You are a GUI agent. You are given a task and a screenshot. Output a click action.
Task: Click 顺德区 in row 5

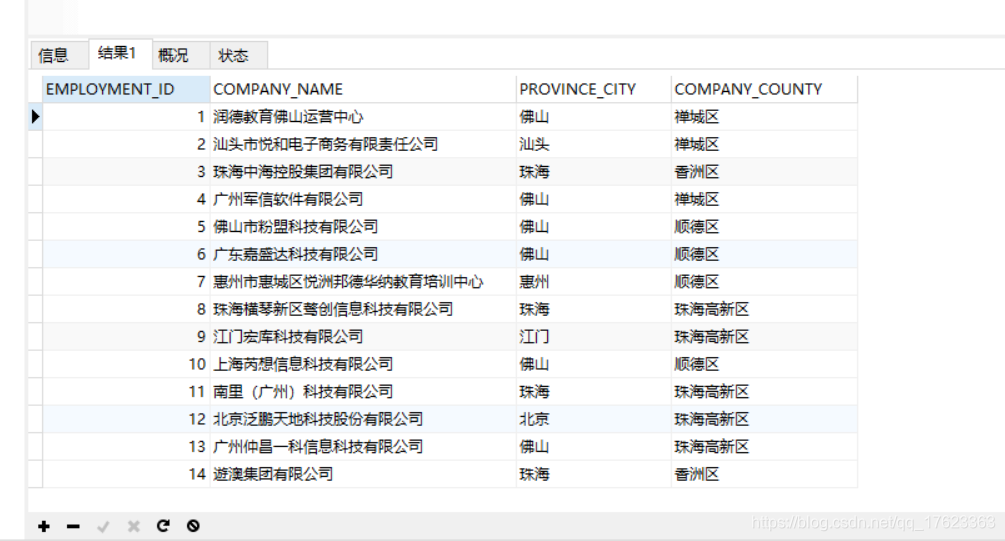764,227
